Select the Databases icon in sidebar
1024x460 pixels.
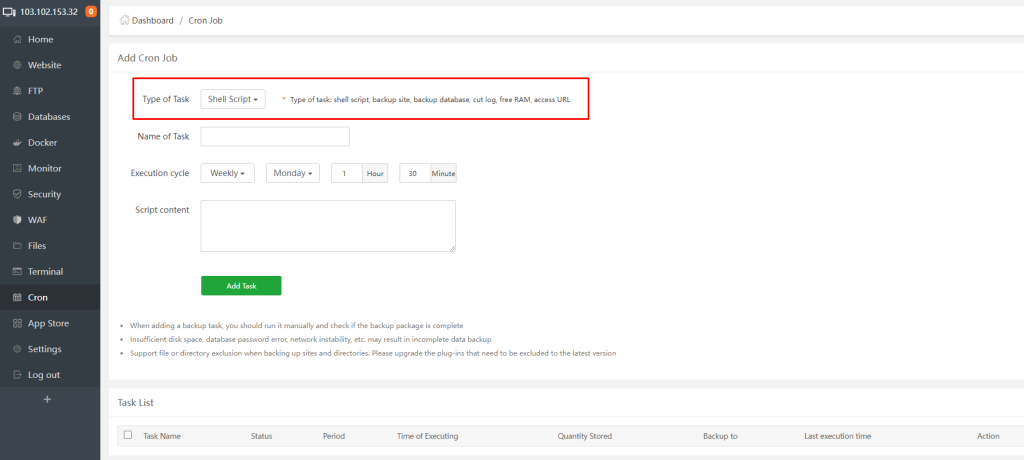coord(17,117)
